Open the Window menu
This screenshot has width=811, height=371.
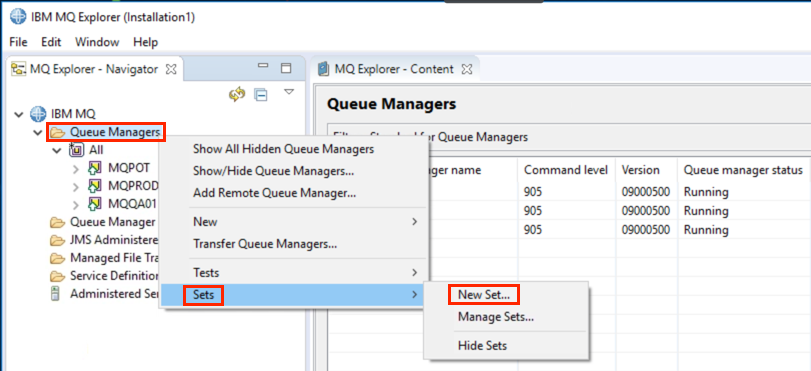(x=97, y=42)
